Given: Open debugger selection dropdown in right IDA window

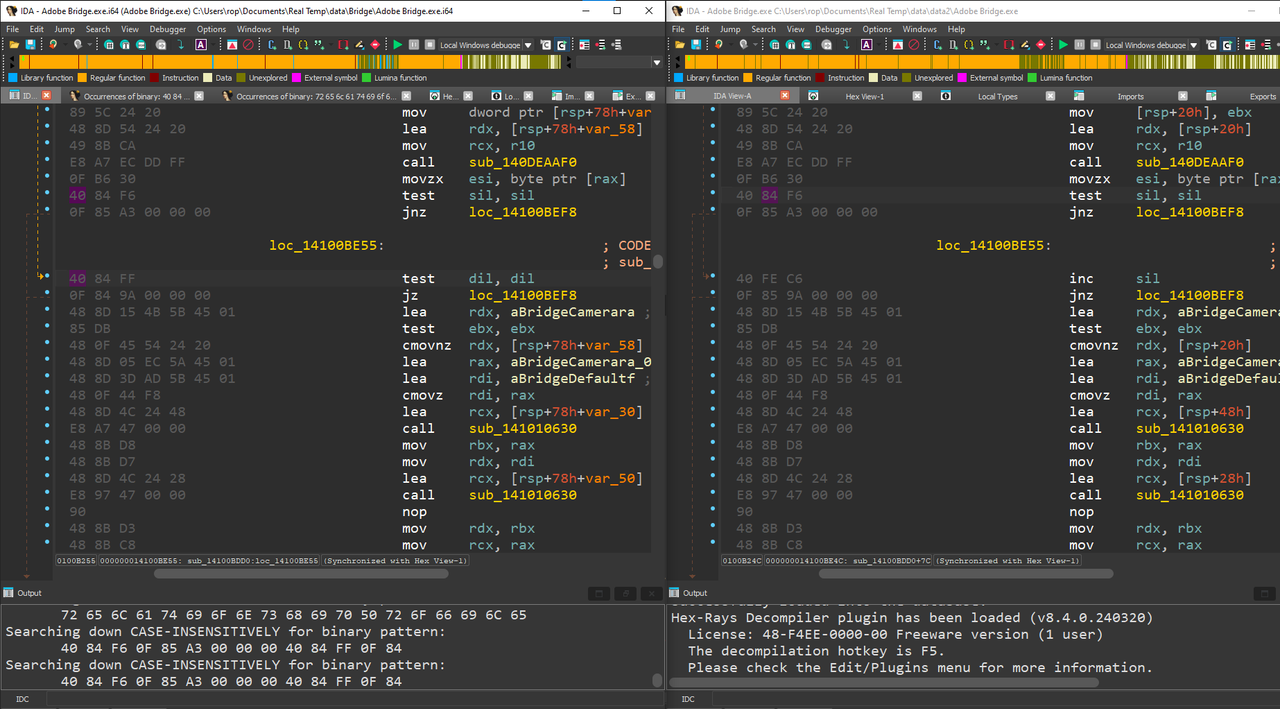Looking at the screenshot, I should 1194,45.
